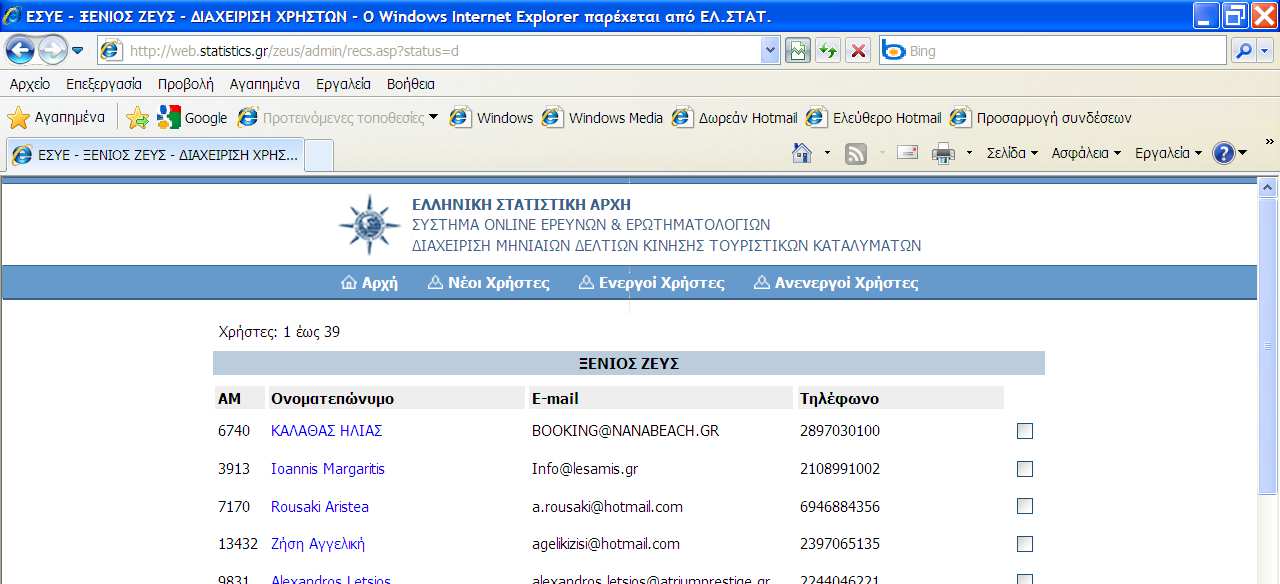Image resolution: width=1280 pixels, height=584 pixels.
Task: Click the browser Back arrow button
Action: (20, 49)
